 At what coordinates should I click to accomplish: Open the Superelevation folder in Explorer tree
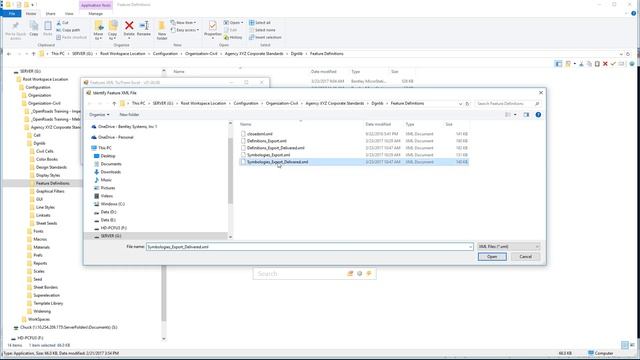pyautogui.click(x=46, y=296)
